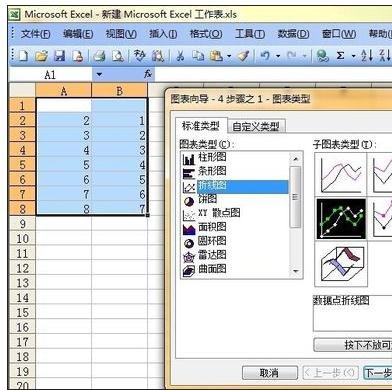The image size is (392, 390).
Task: Select 柱形图 in chart type list
Action: pos(212,157)
